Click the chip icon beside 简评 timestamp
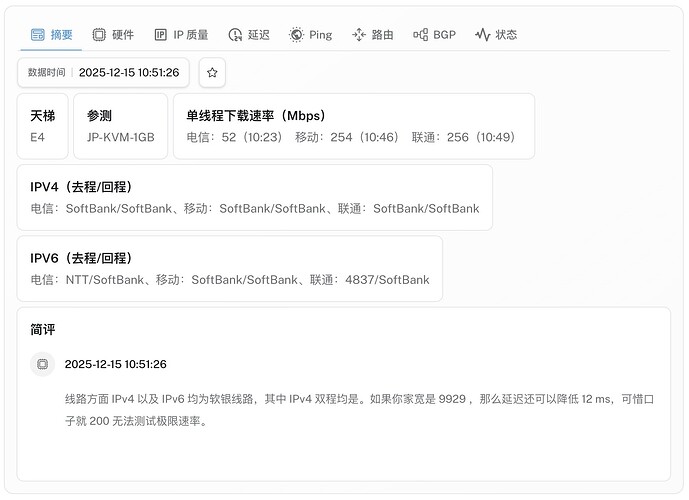Image resolution: width=689 pixels, height=500 pixels. 43,364
